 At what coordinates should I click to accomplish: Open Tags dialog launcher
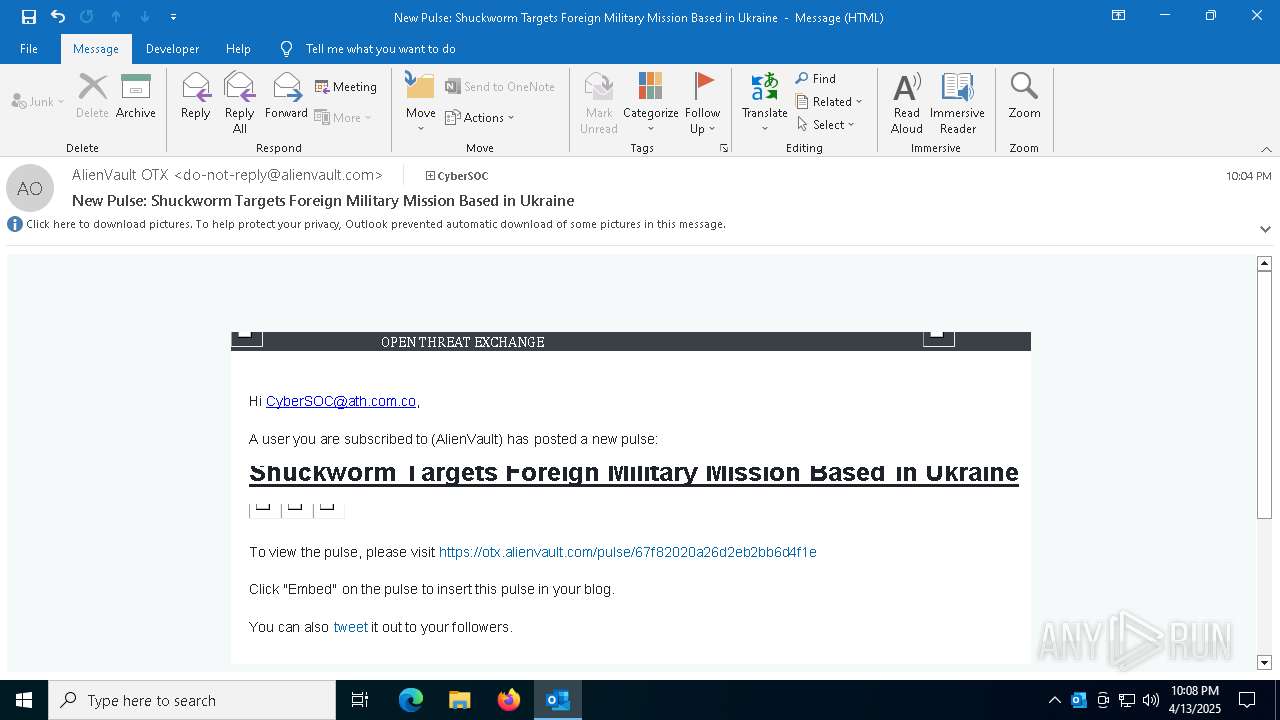(723, 148)
